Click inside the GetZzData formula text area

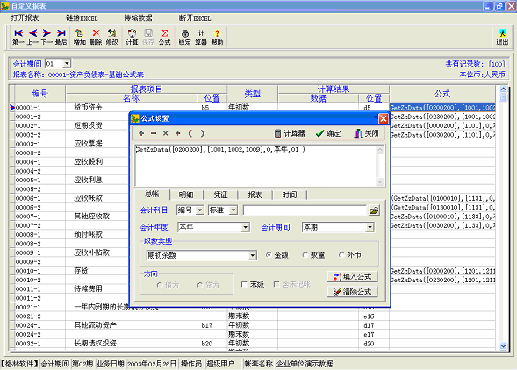point(256,166)
